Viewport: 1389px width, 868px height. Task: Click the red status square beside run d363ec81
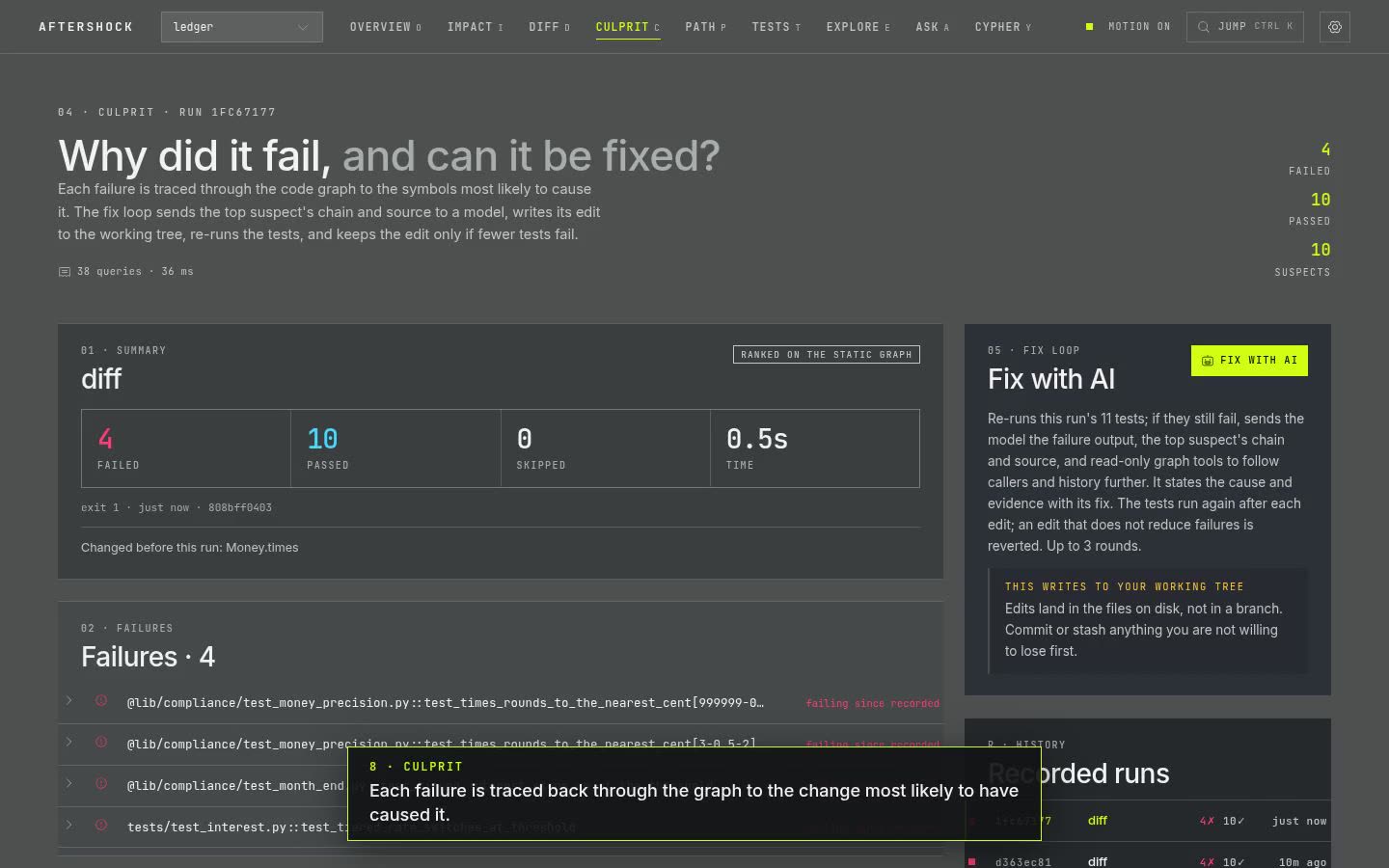(x=972, y=861)
